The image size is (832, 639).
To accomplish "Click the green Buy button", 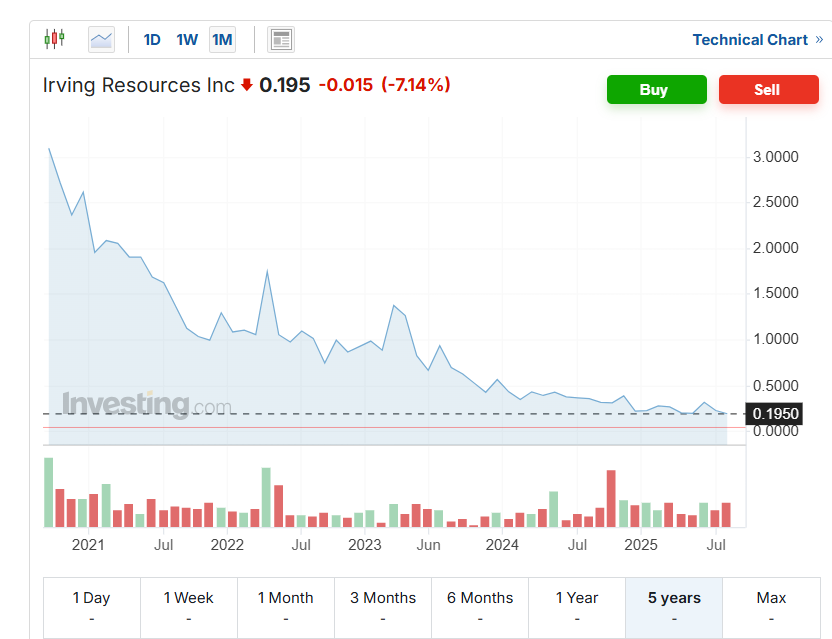I will [x=656, y=90].
